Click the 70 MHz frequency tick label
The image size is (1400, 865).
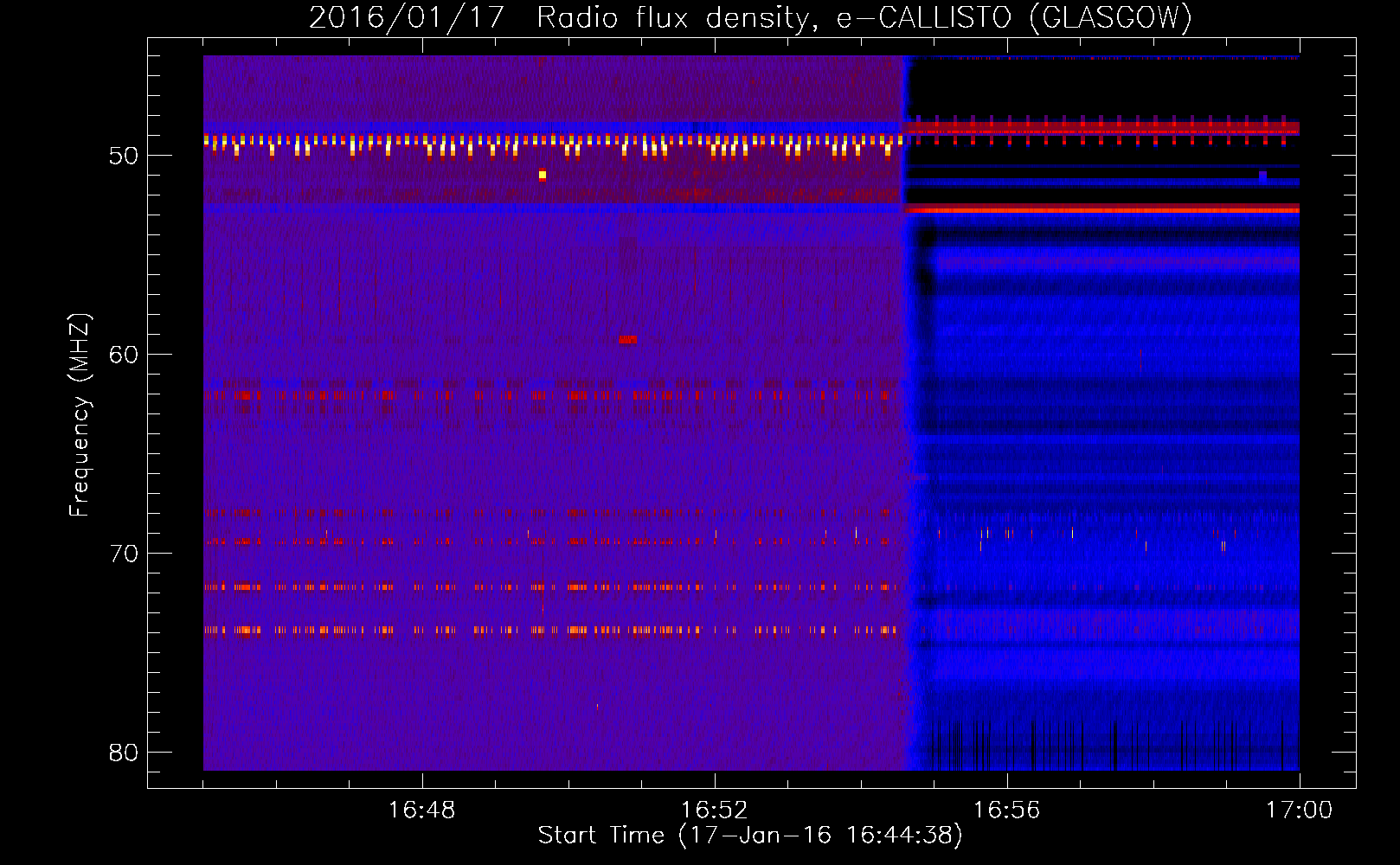click(x=124, y=553)
